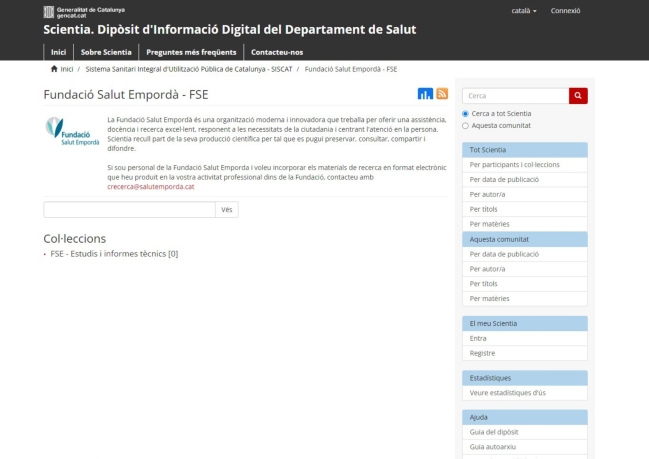Open 'Guia autoarxiu' help link

pyautogui.click(x=525, y=447)
